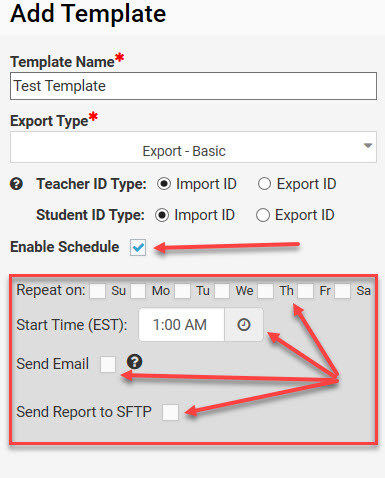Tick the Th repeat day checkbox
The image size is (385, 478).
(265, 291)
